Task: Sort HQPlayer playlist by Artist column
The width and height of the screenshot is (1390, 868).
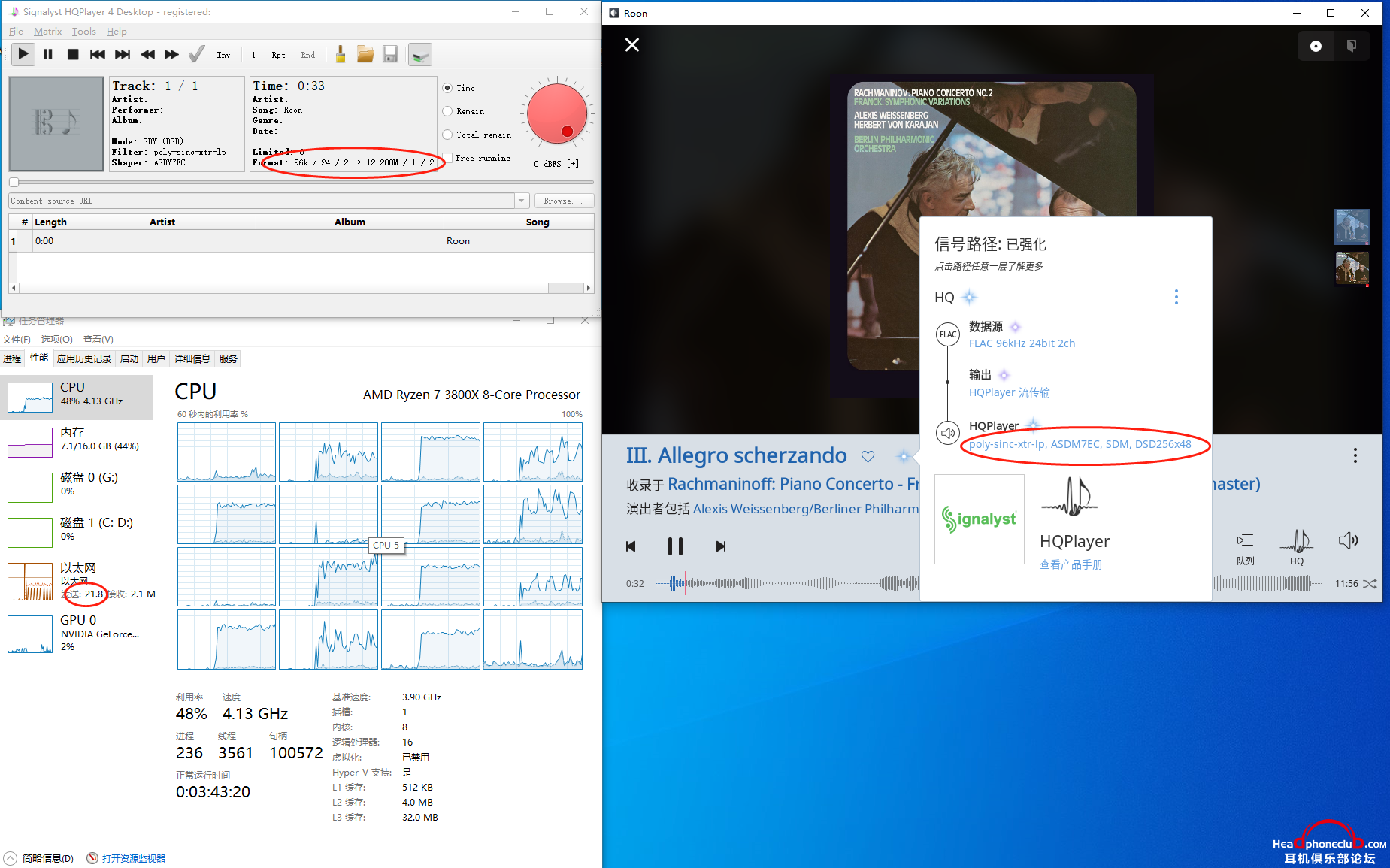Action: (x=162, y=222)
